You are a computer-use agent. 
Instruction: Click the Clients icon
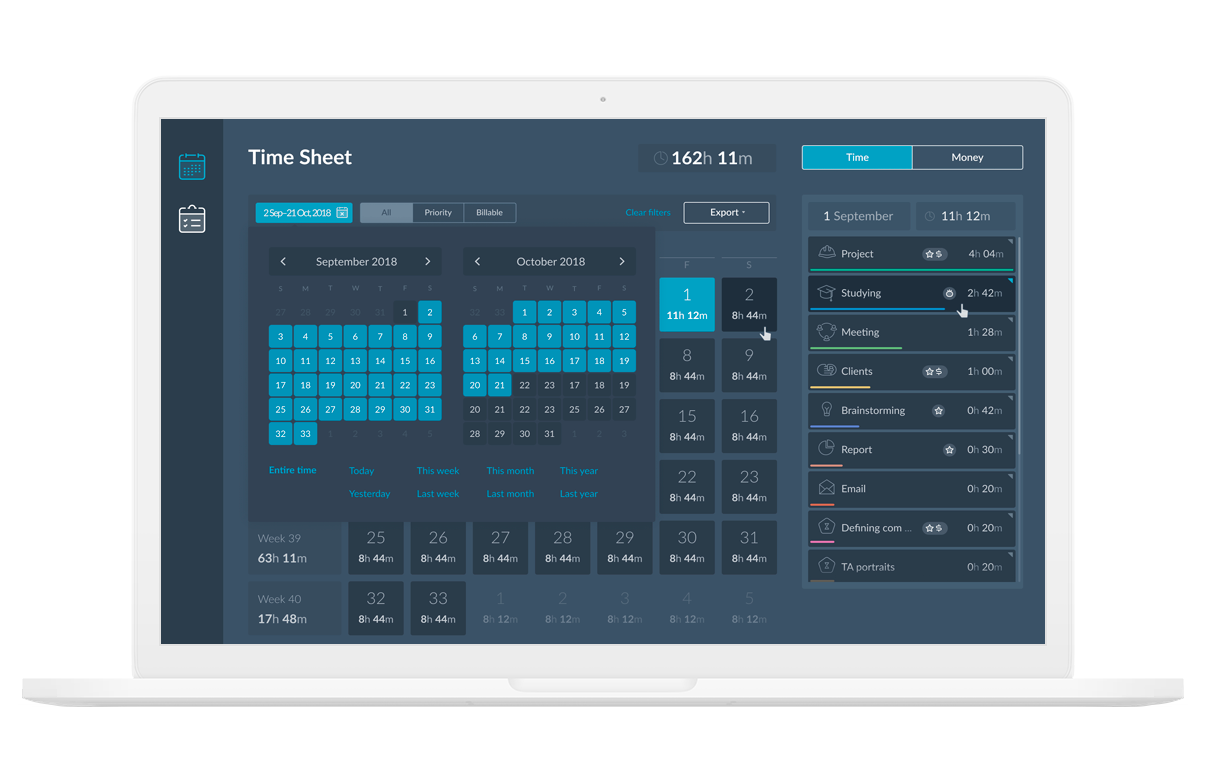[x=826, y=371]
